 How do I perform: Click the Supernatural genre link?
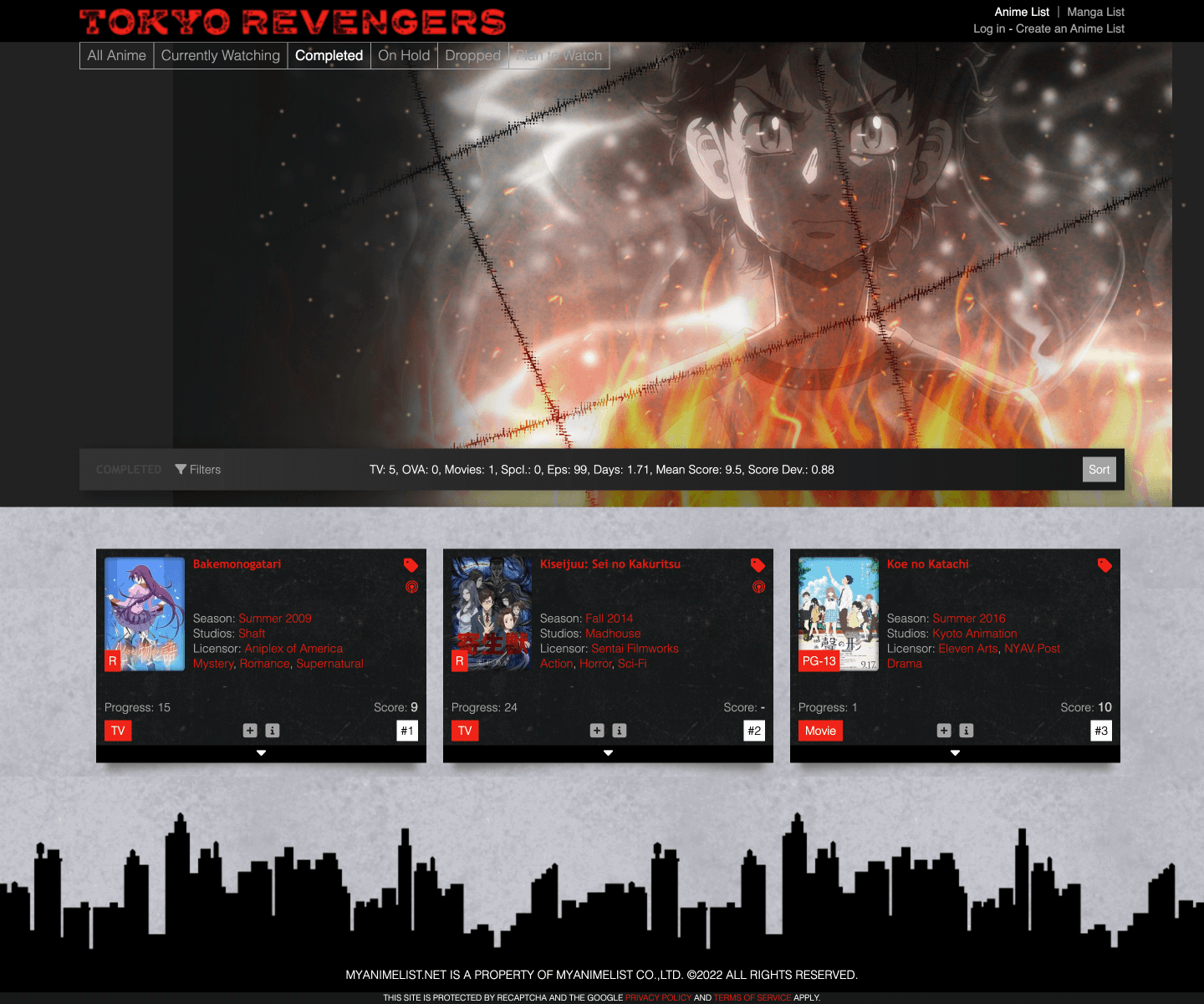pyautogui.click(x=329, y=664)
